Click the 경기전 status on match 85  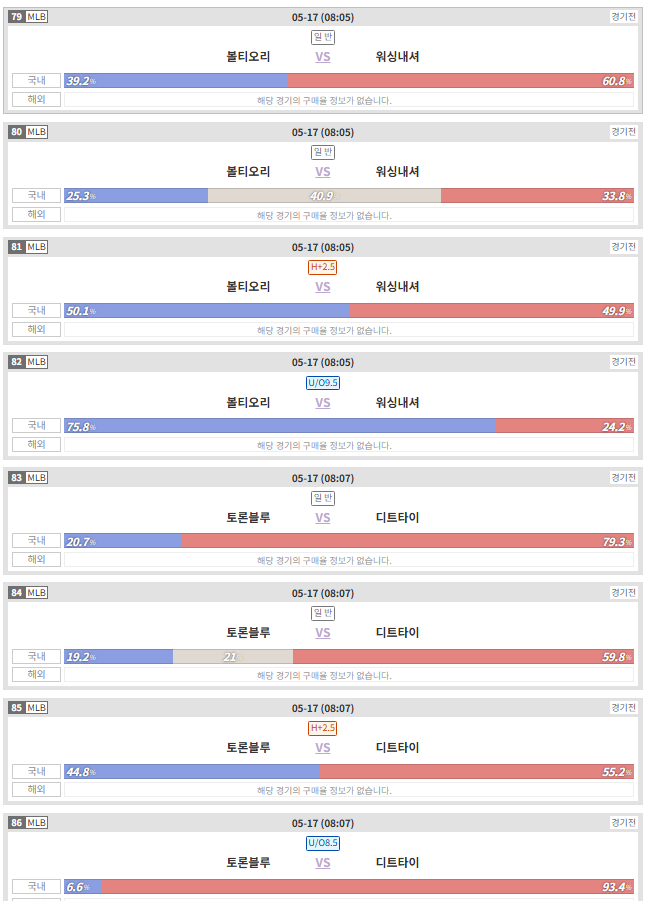(x=623, y=707)
